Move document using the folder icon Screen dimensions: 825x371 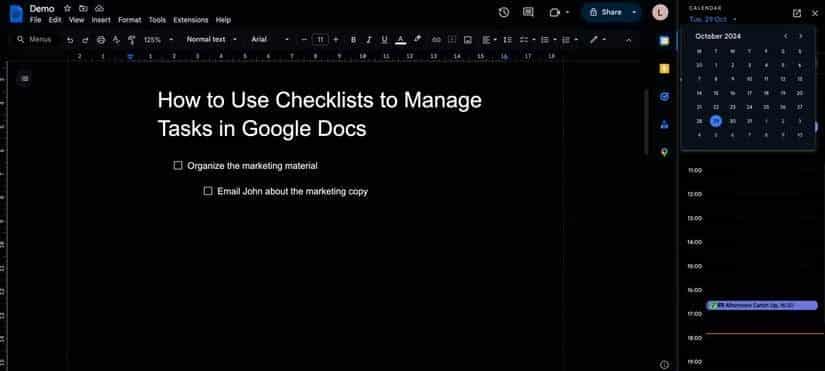(83, 8)
